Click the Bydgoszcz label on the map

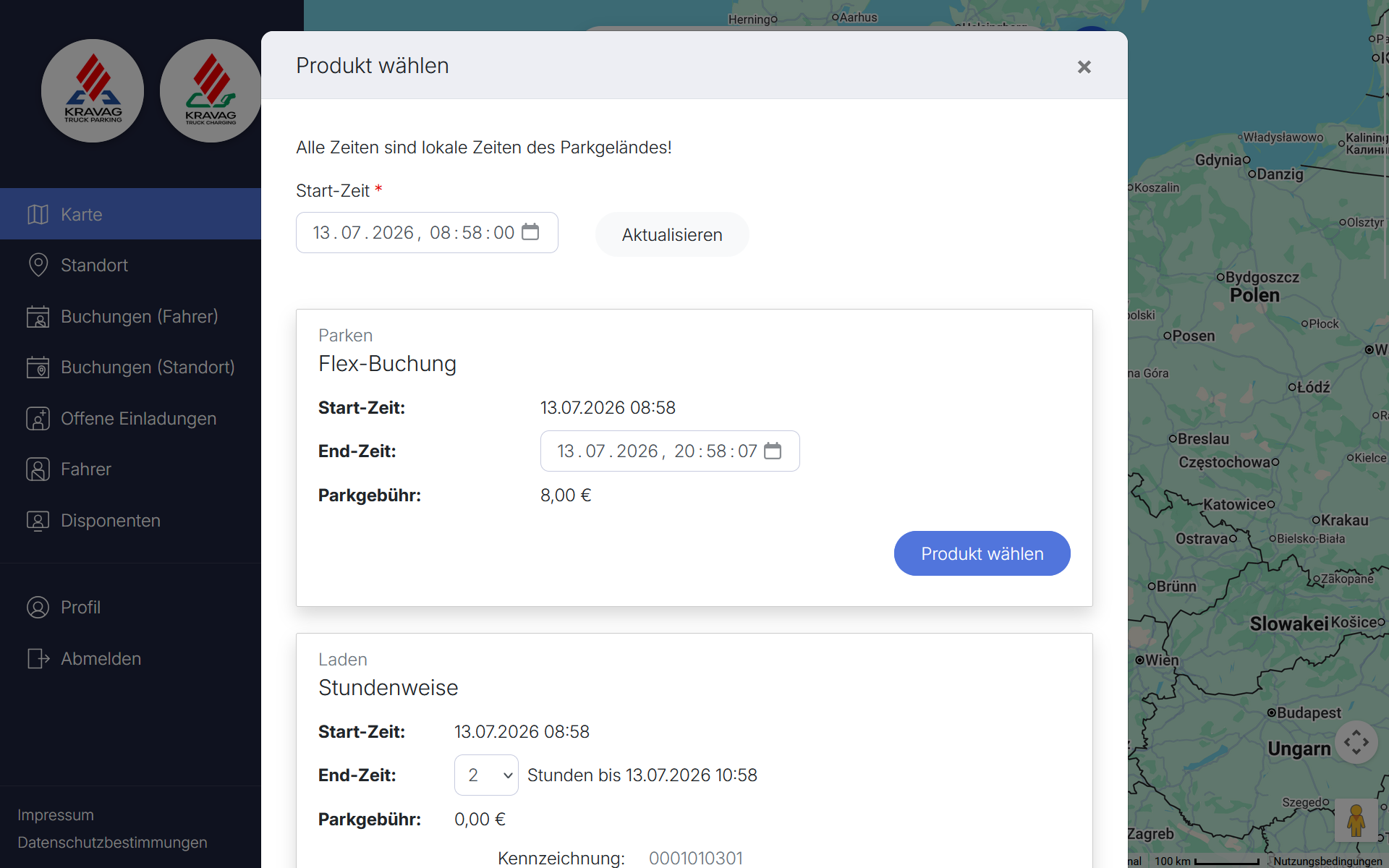click(x=1262, y=277)
